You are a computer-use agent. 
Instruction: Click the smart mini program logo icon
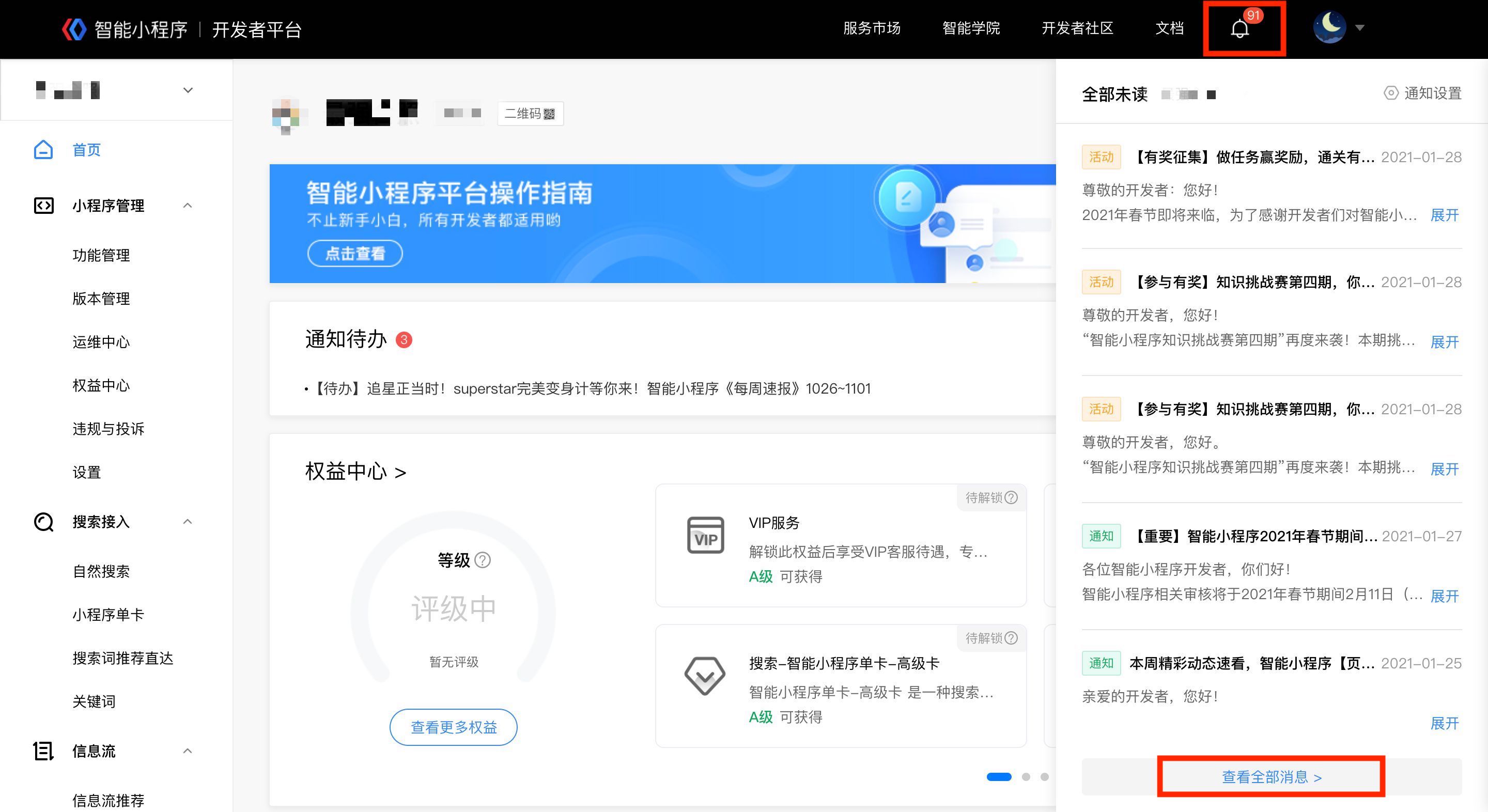click(x=74, y=29)
